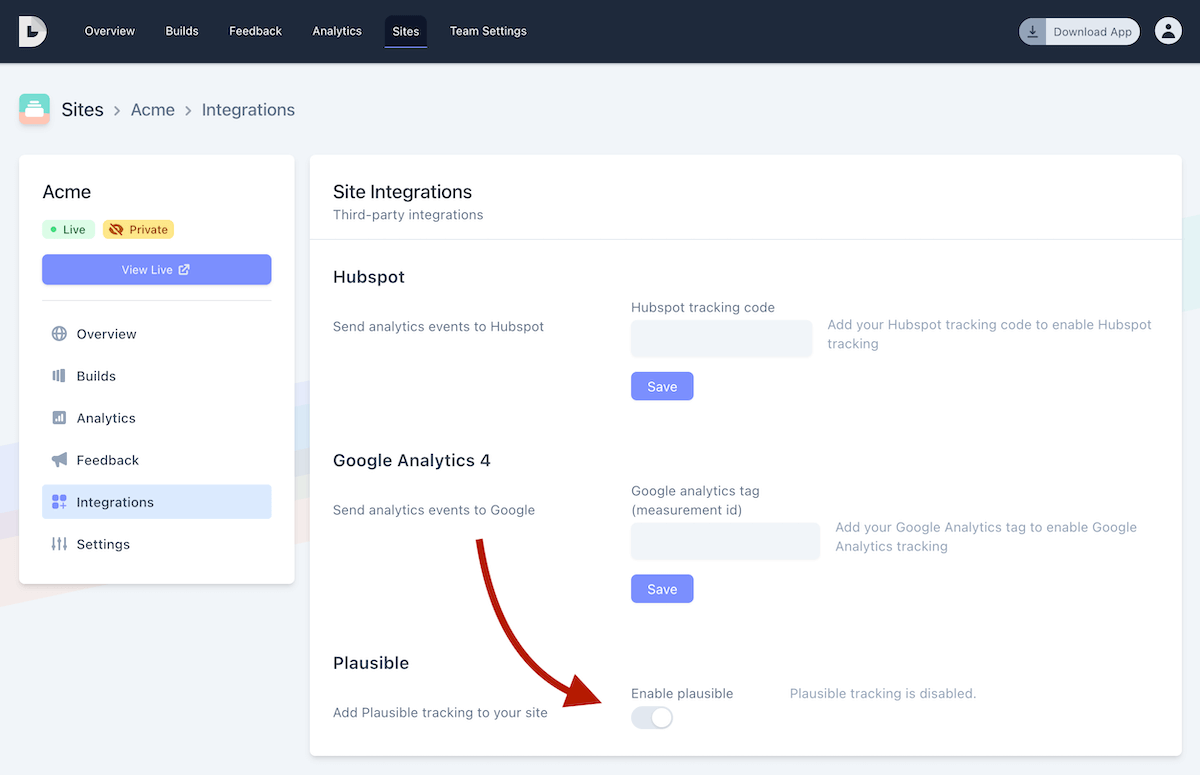Select Feedback from the top navigation

(255, 31)
